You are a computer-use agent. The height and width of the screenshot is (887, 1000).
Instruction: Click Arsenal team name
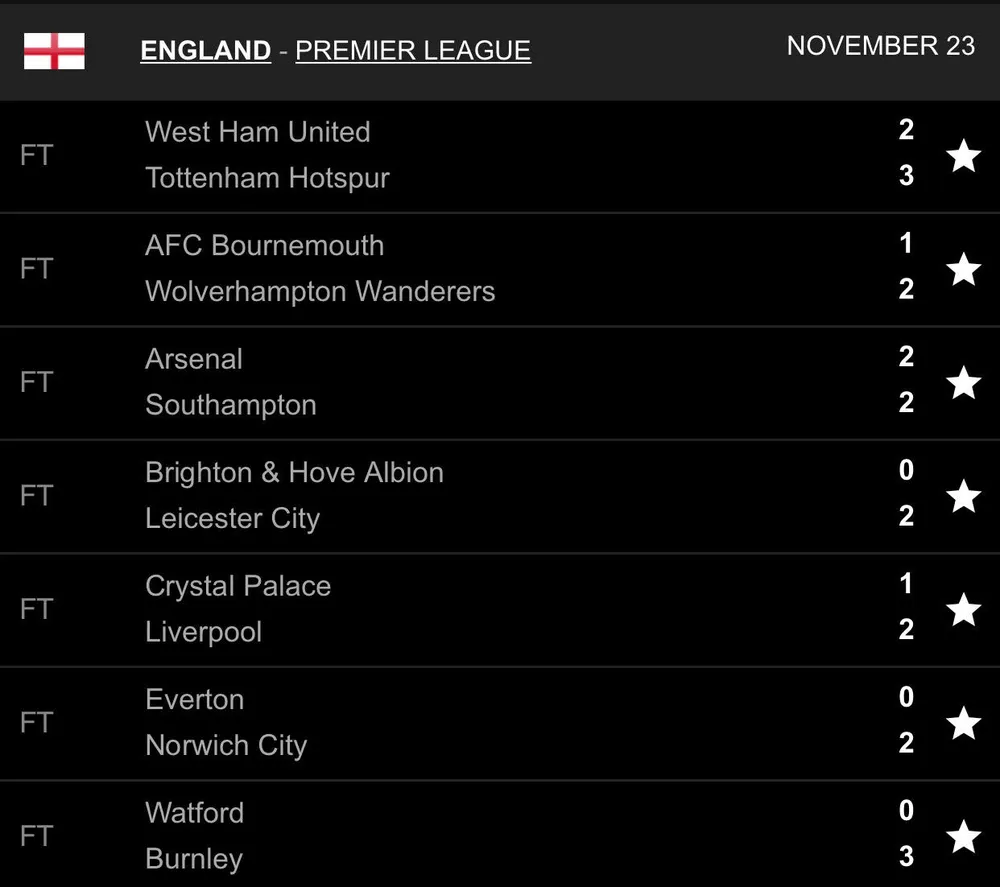click(194, 359)
